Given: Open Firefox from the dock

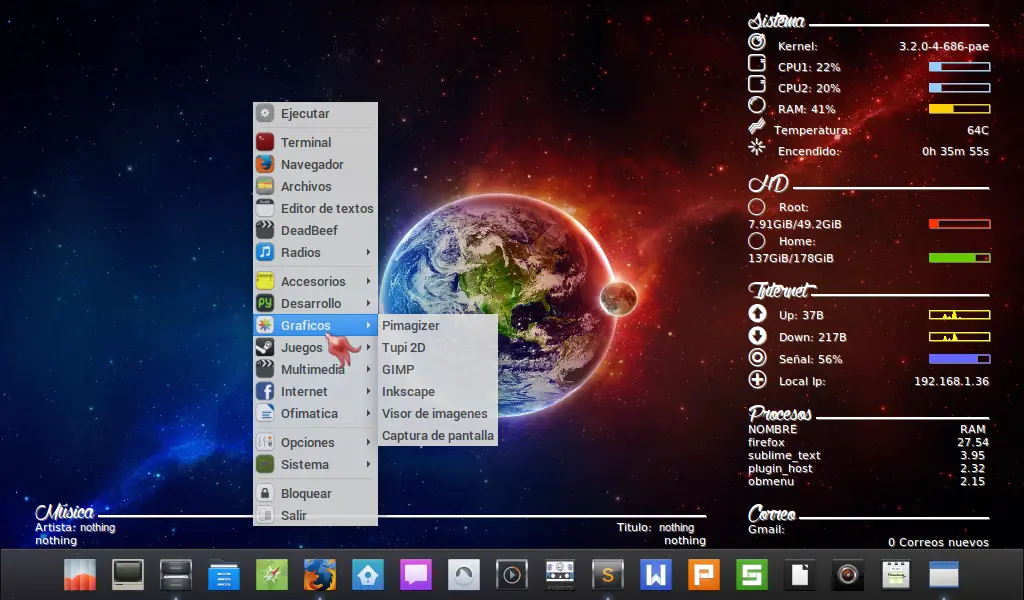Looking at the screenshot, I should coord(319,575).
